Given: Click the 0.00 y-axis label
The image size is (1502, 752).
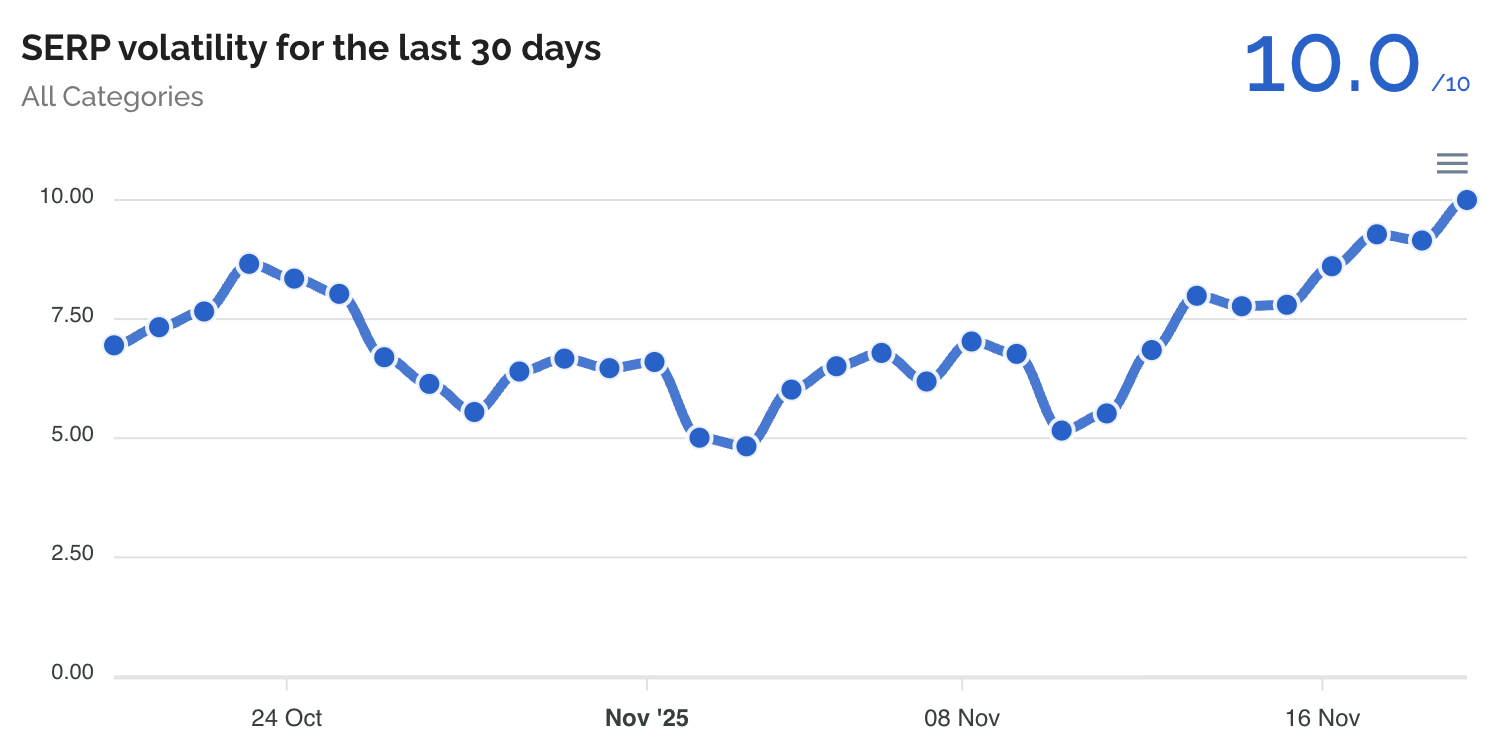Looking at the screenshot, I should [72, 674].
